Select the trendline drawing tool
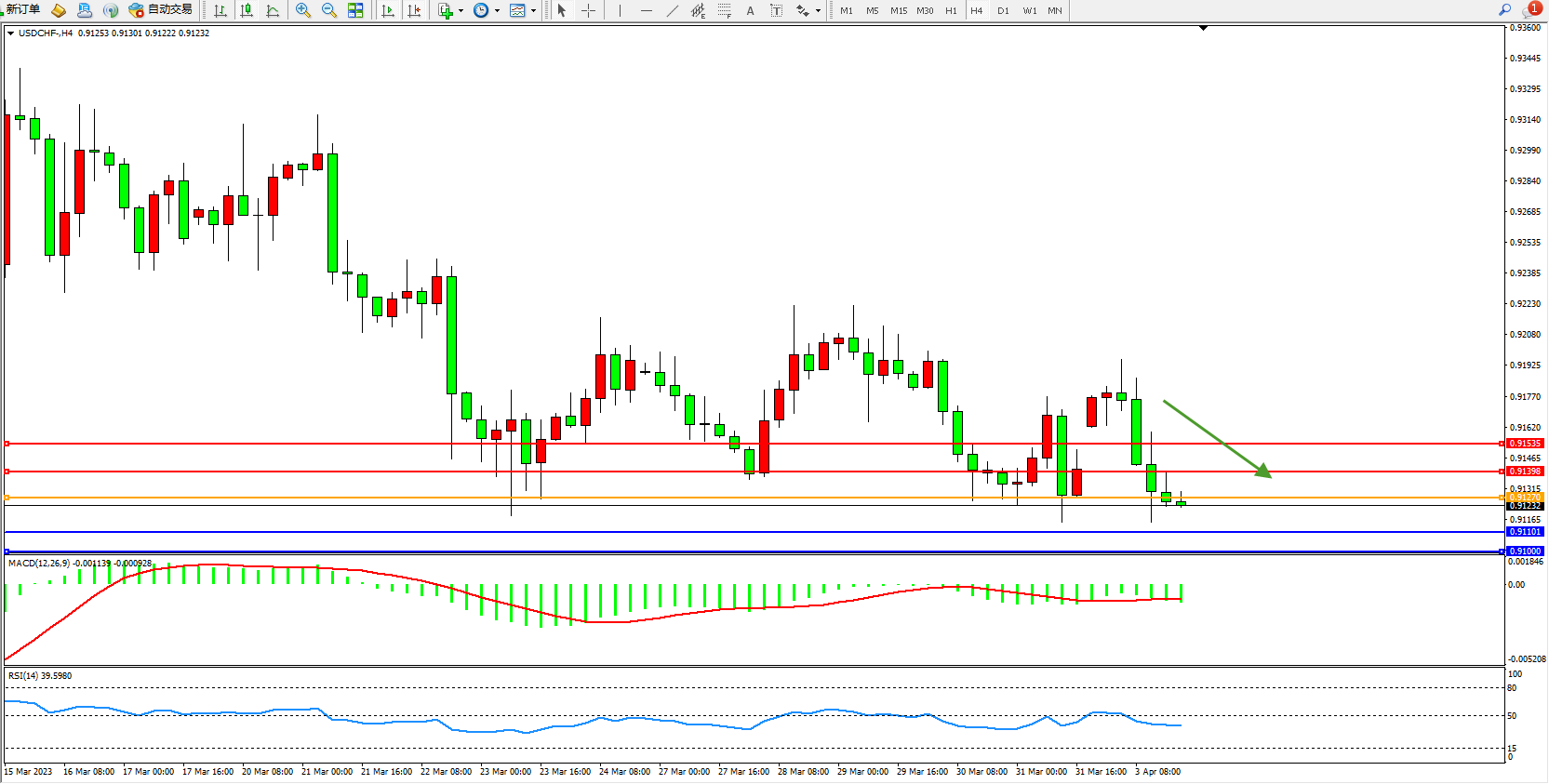 pyautogui.click(x=673, y=10)
